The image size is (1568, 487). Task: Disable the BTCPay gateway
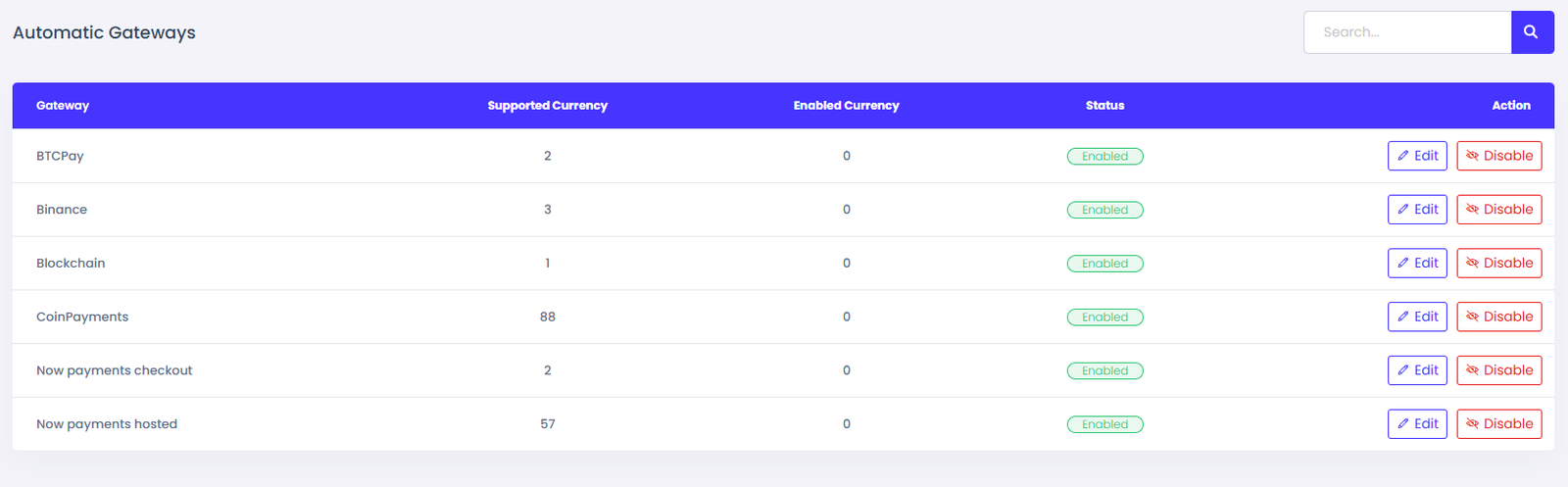(1498, 156)
